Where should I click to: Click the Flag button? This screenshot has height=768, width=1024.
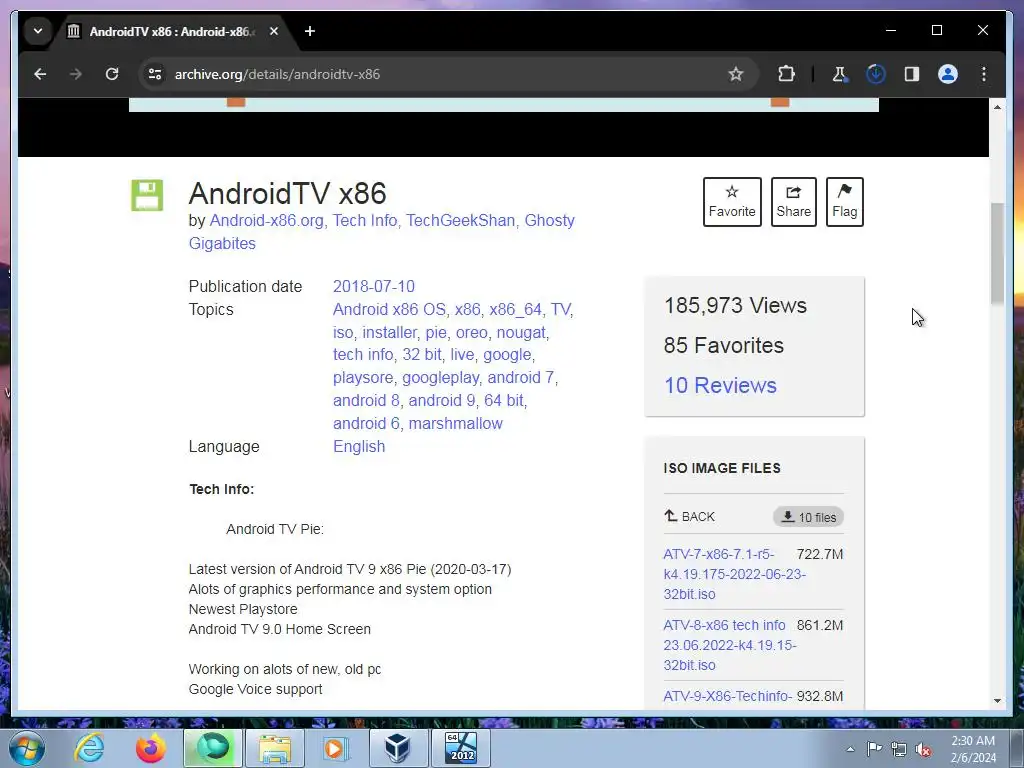click(844, 202)
